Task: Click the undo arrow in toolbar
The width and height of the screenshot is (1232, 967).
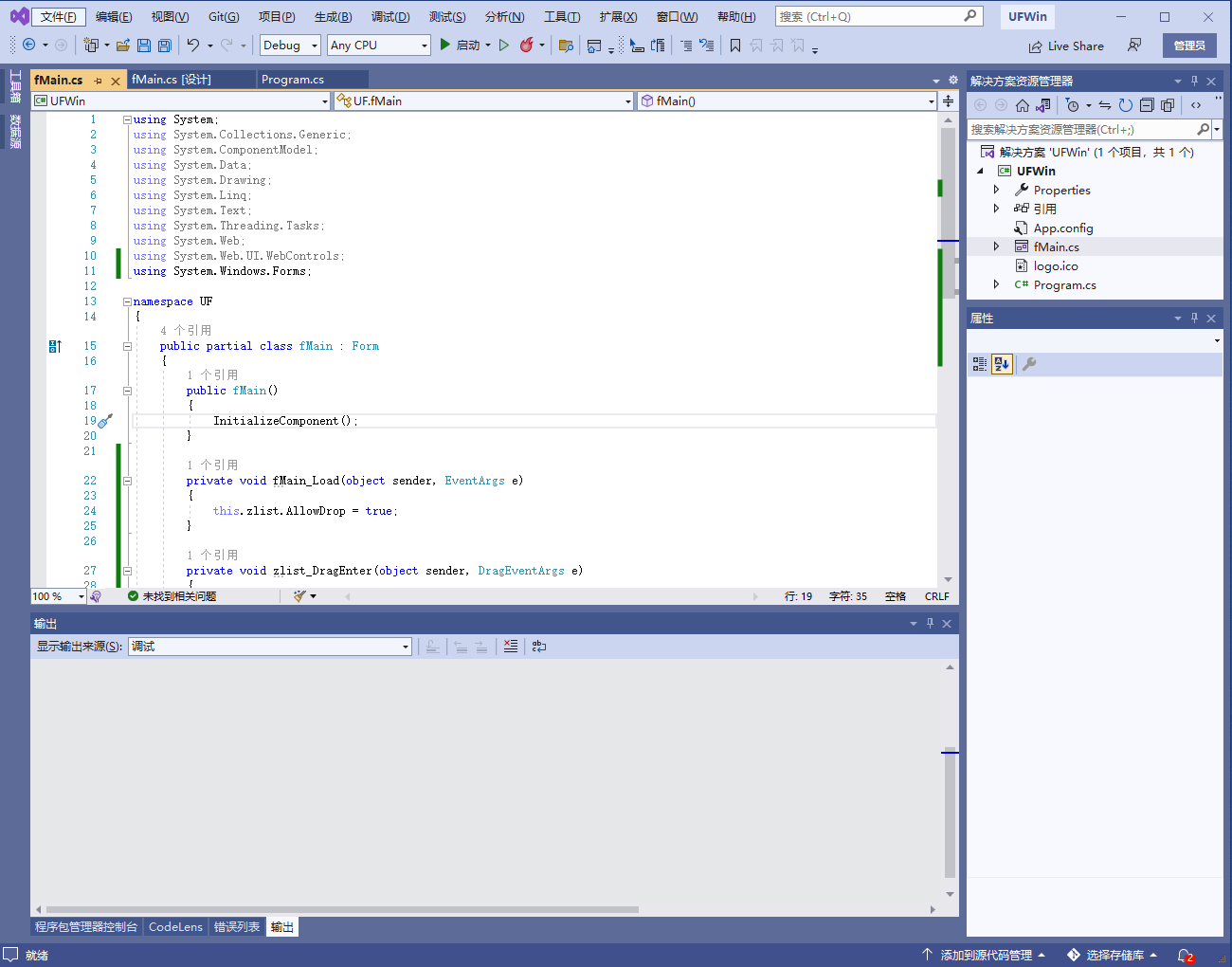Action: [193, 45]
